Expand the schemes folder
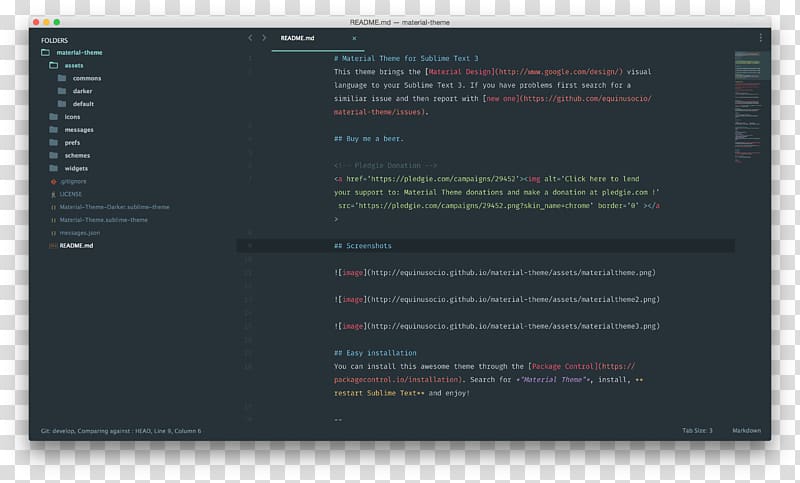This screenshot has width=800, height=483. pos(77,155)
